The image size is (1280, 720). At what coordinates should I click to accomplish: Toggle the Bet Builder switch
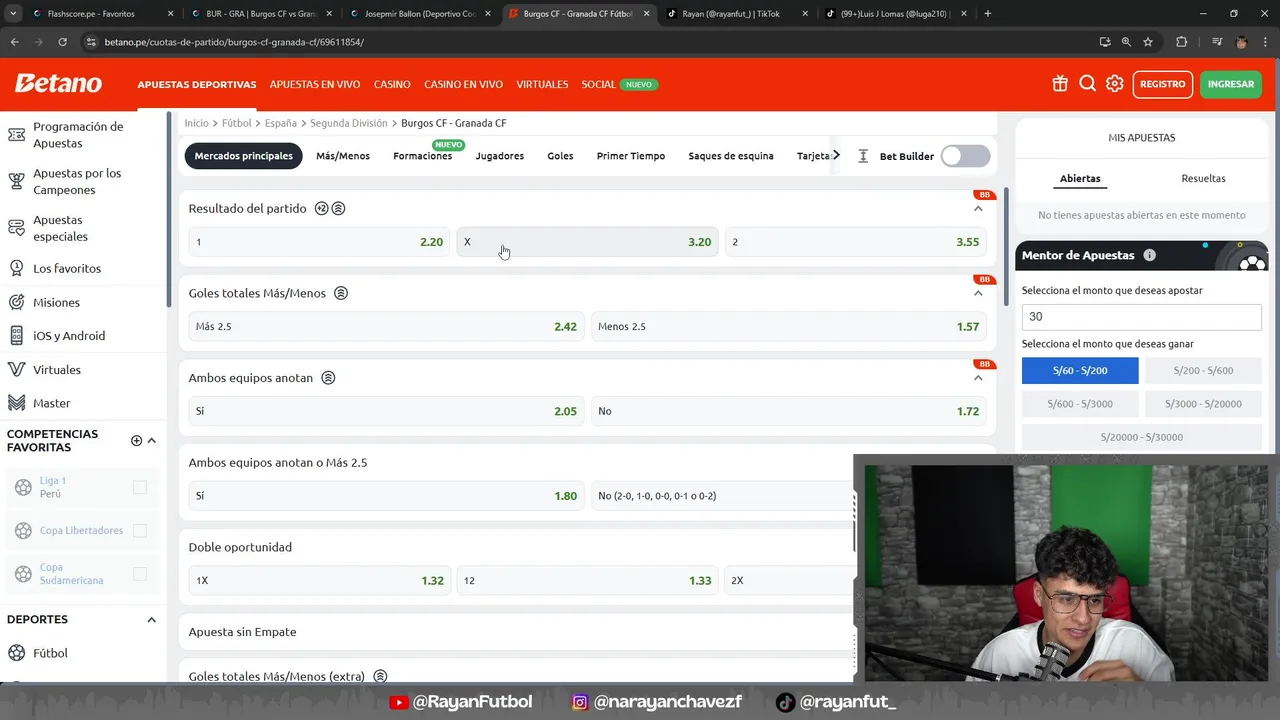click(x=965, y=156)
